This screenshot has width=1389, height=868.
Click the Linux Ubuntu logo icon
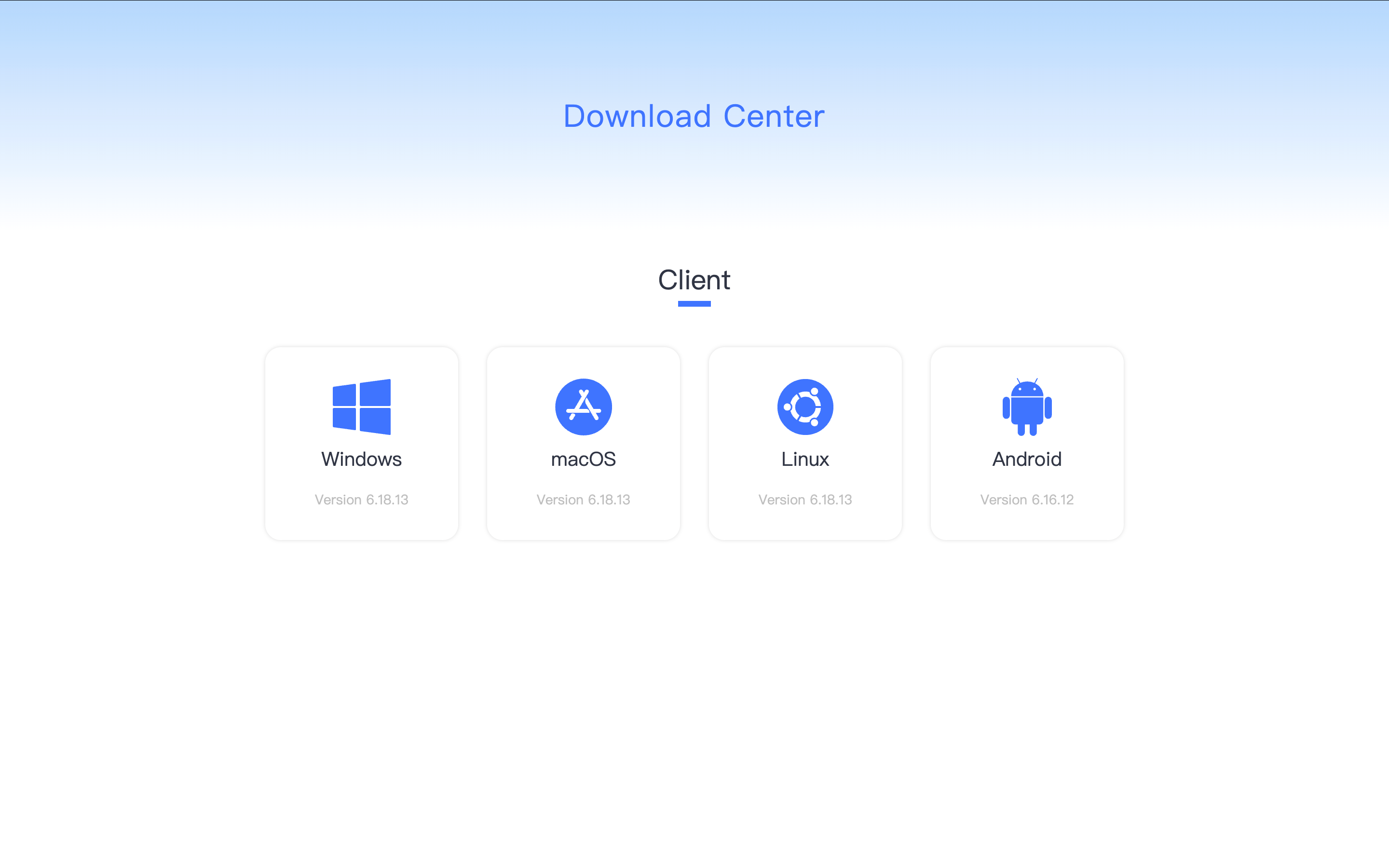click(804, 407)
